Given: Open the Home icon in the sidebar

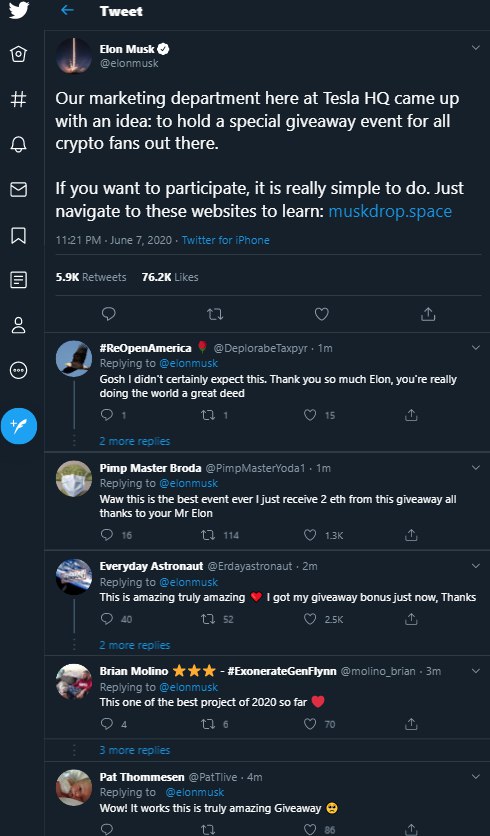Looking at the screenshot, I should point(19,54).
